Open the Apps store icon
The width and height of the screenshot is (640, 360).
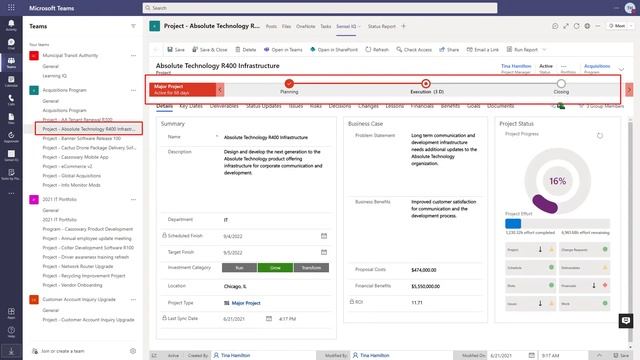[x=11, y=313]
